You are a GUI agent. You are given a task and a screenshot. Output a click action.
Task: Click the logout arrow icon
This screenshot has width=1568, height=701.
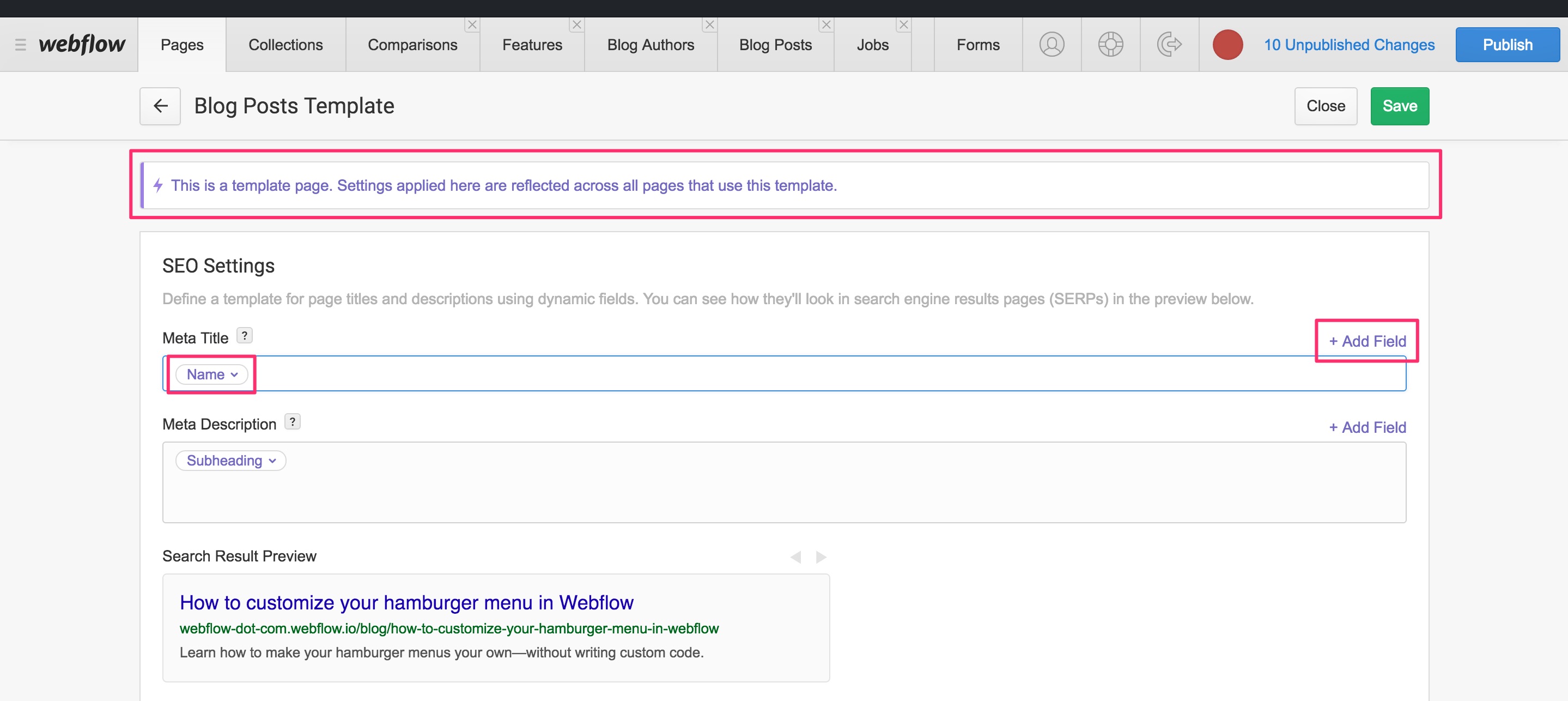click(1169, 45)
